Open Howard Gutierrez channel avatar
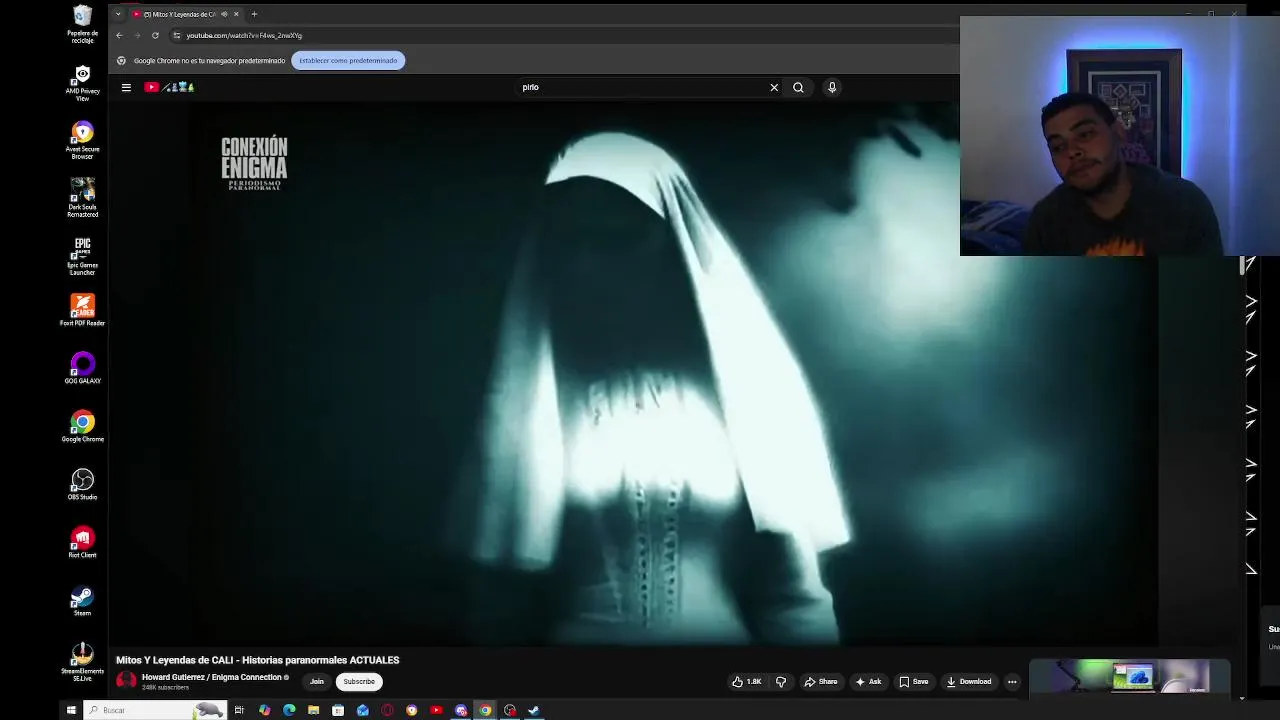 click(x=126, y=681)
